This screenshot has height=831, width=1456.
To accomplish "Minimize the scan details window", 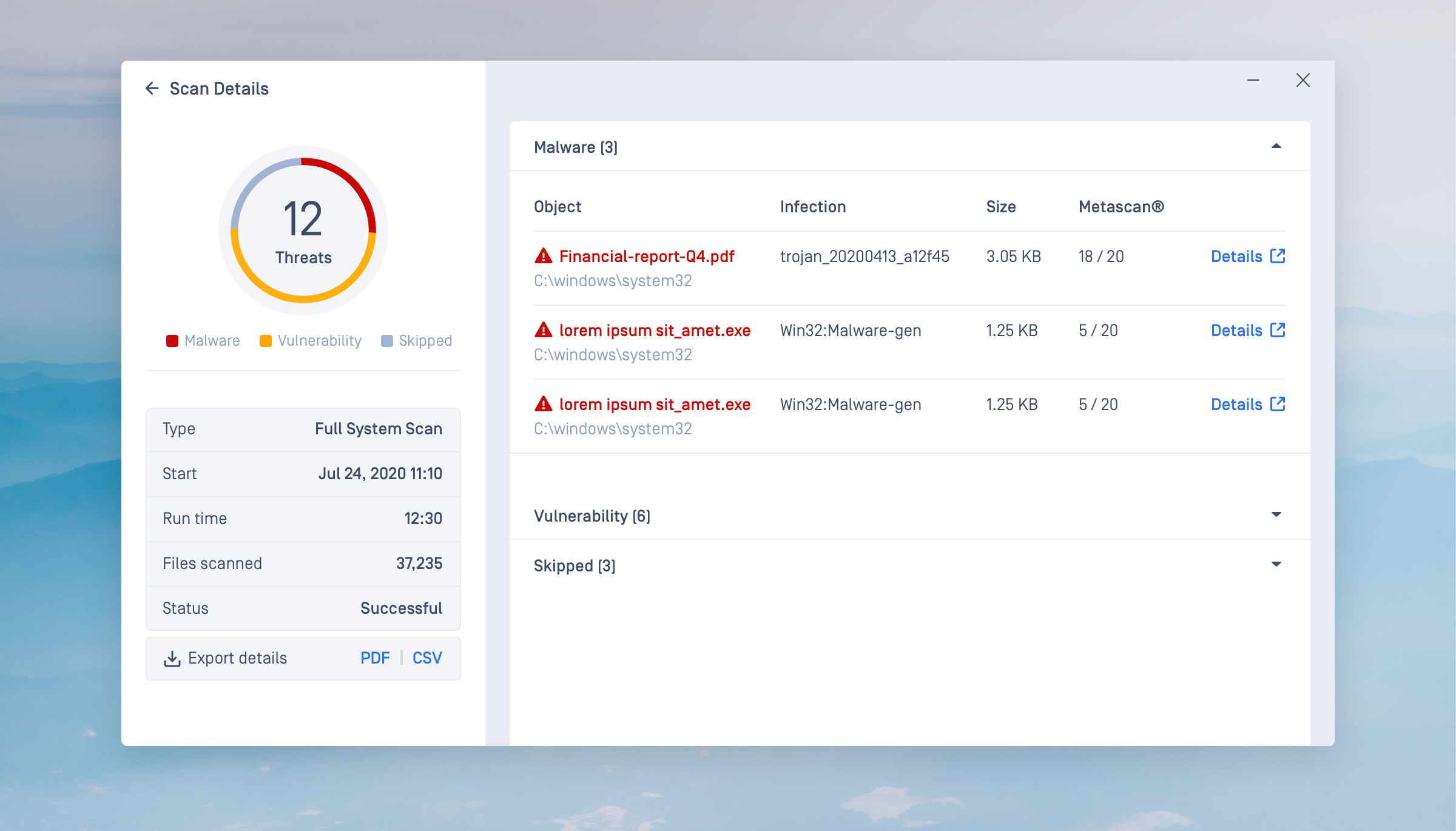I will pos(1253,81).
